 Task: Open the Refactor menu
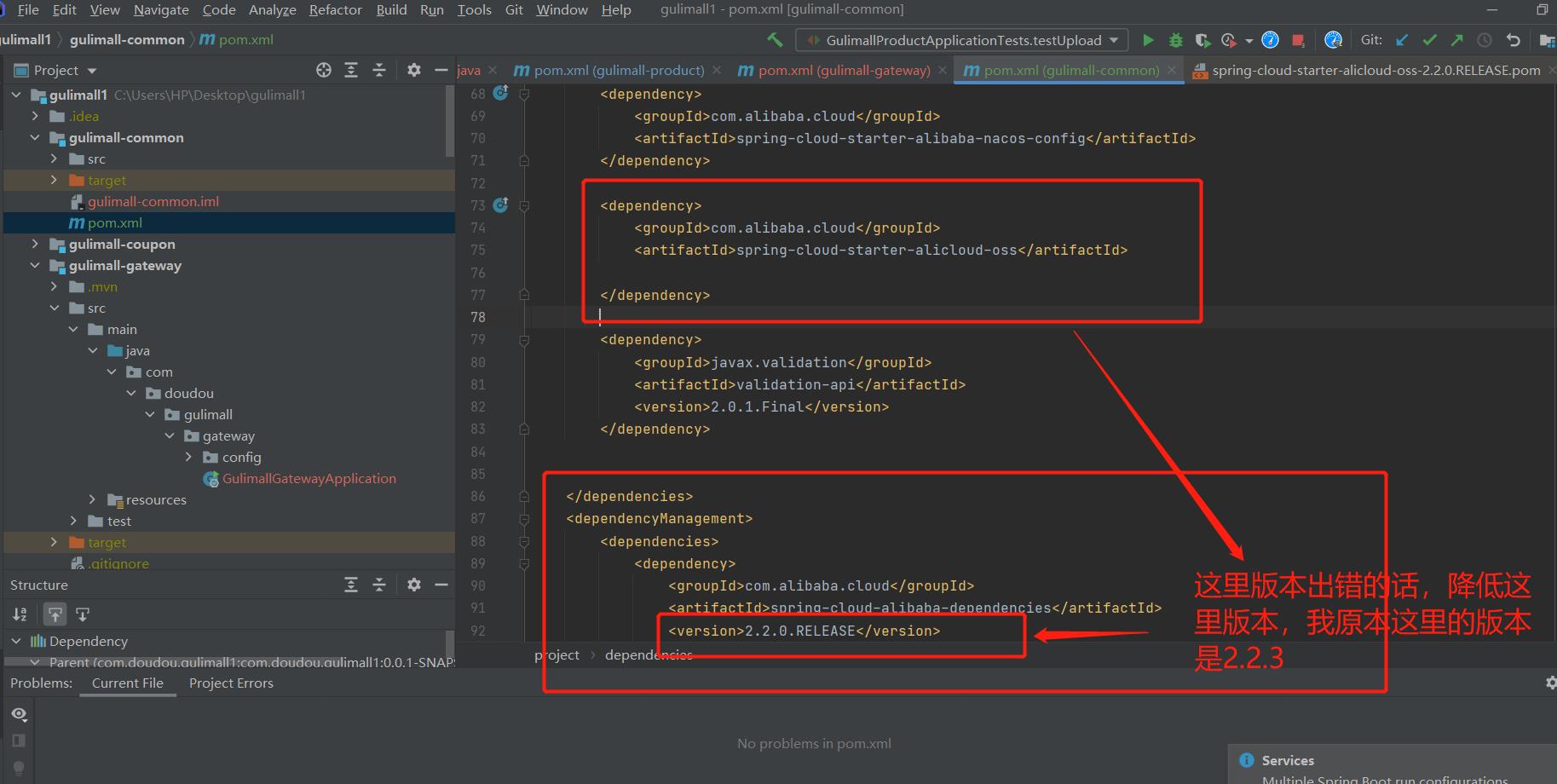click(336, 9)
